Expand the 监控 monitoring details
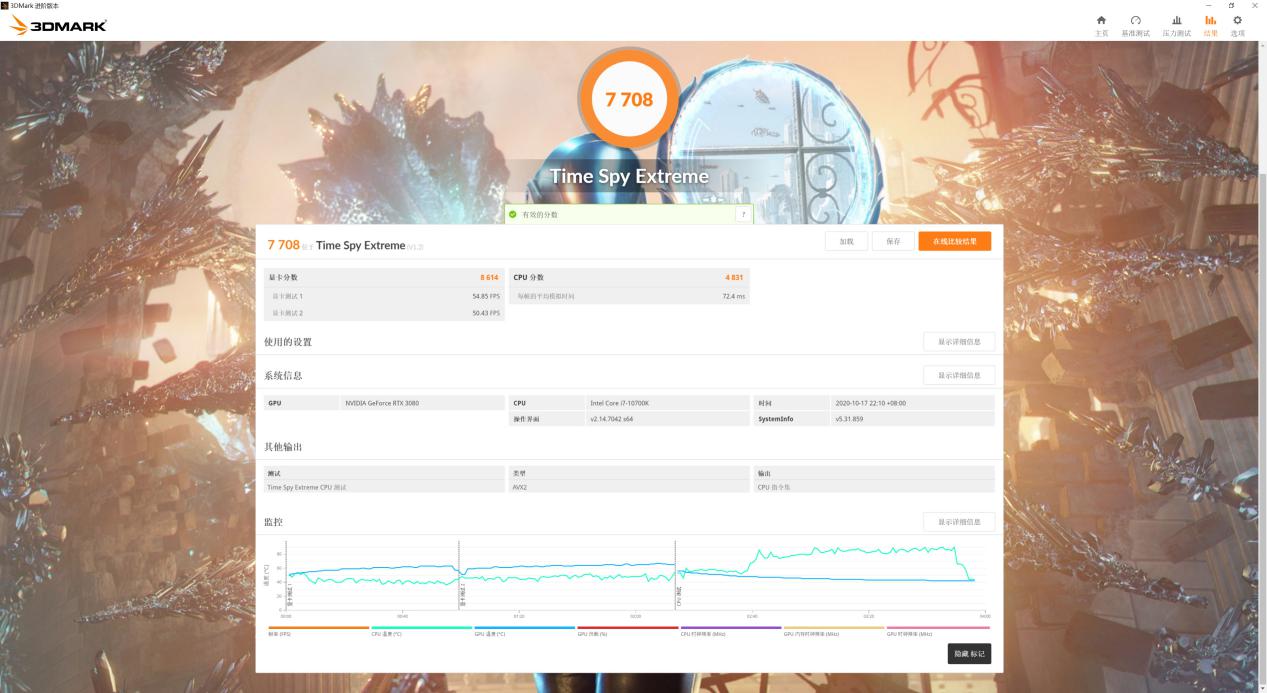Viewport: 1267px width, 693px height. (958, 521)
